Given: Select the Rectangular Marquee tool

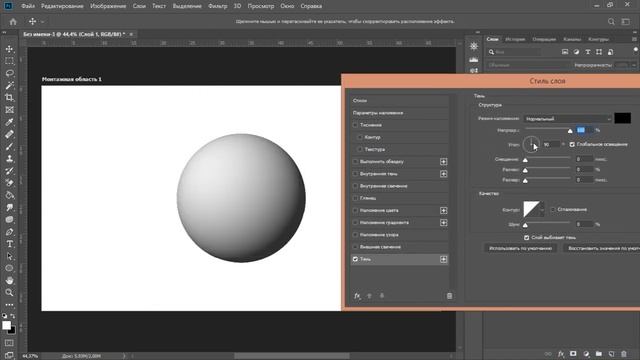Looking at the screenshot, I should (x=9, y=61).
